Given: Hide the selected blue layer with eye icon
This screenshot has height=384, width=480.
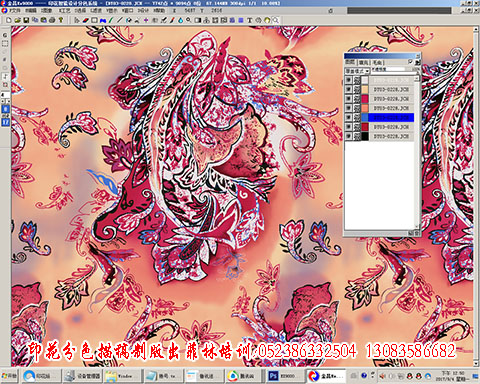Looking at the screenshot, I should 348,117.
